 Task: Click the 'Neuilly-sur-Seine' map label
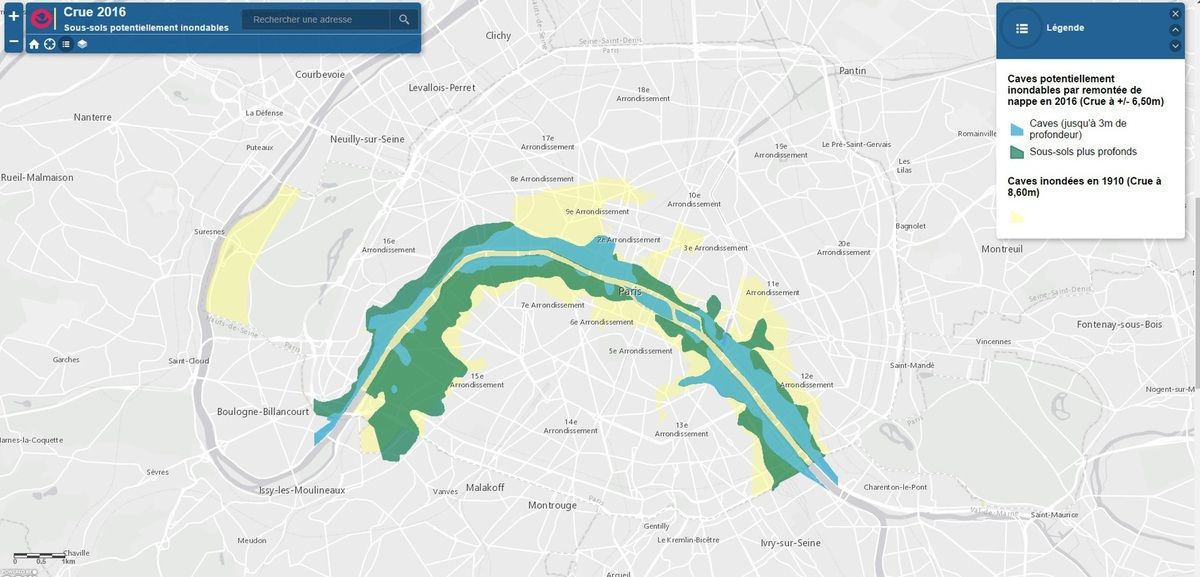tap(367, 139)
